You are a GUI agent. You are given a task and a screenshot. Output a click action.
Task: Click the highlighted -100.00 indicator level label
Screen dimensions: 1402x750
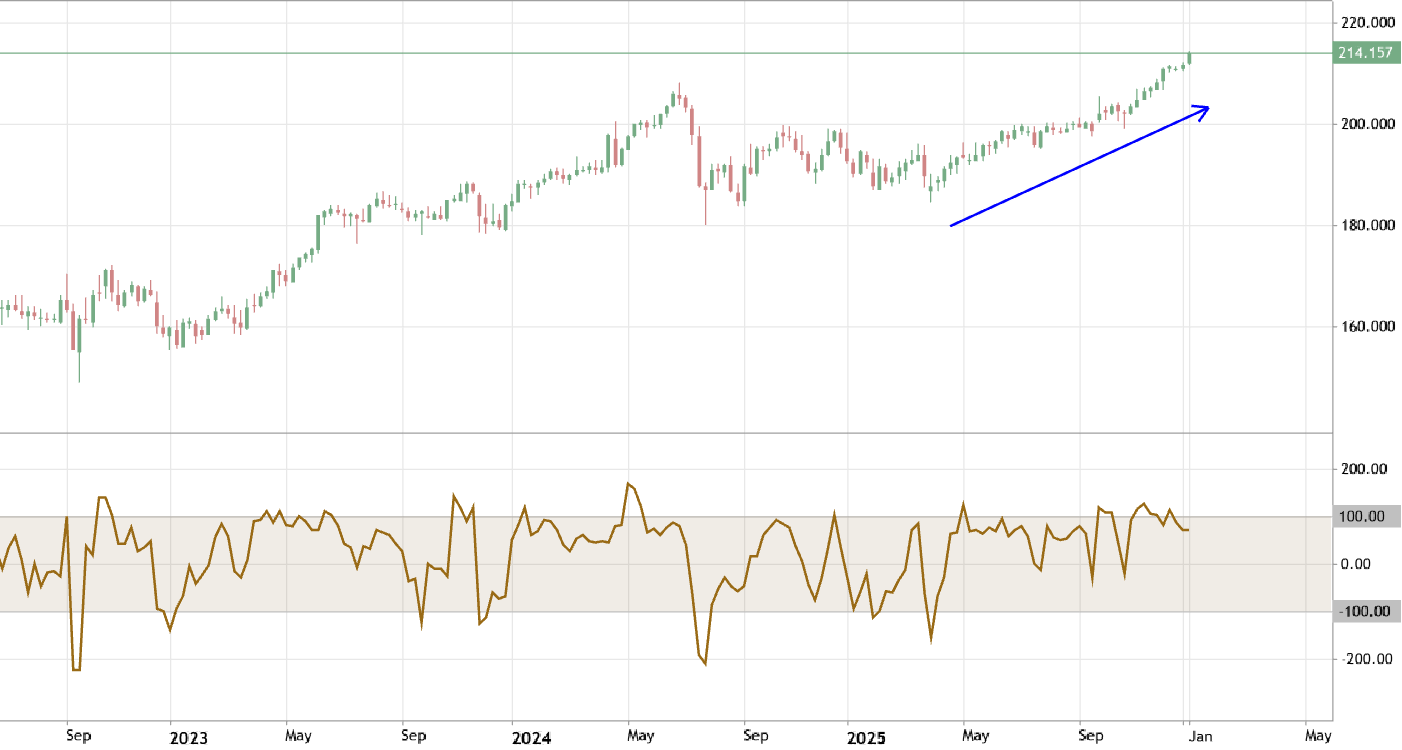click(x=1362, y=612)
